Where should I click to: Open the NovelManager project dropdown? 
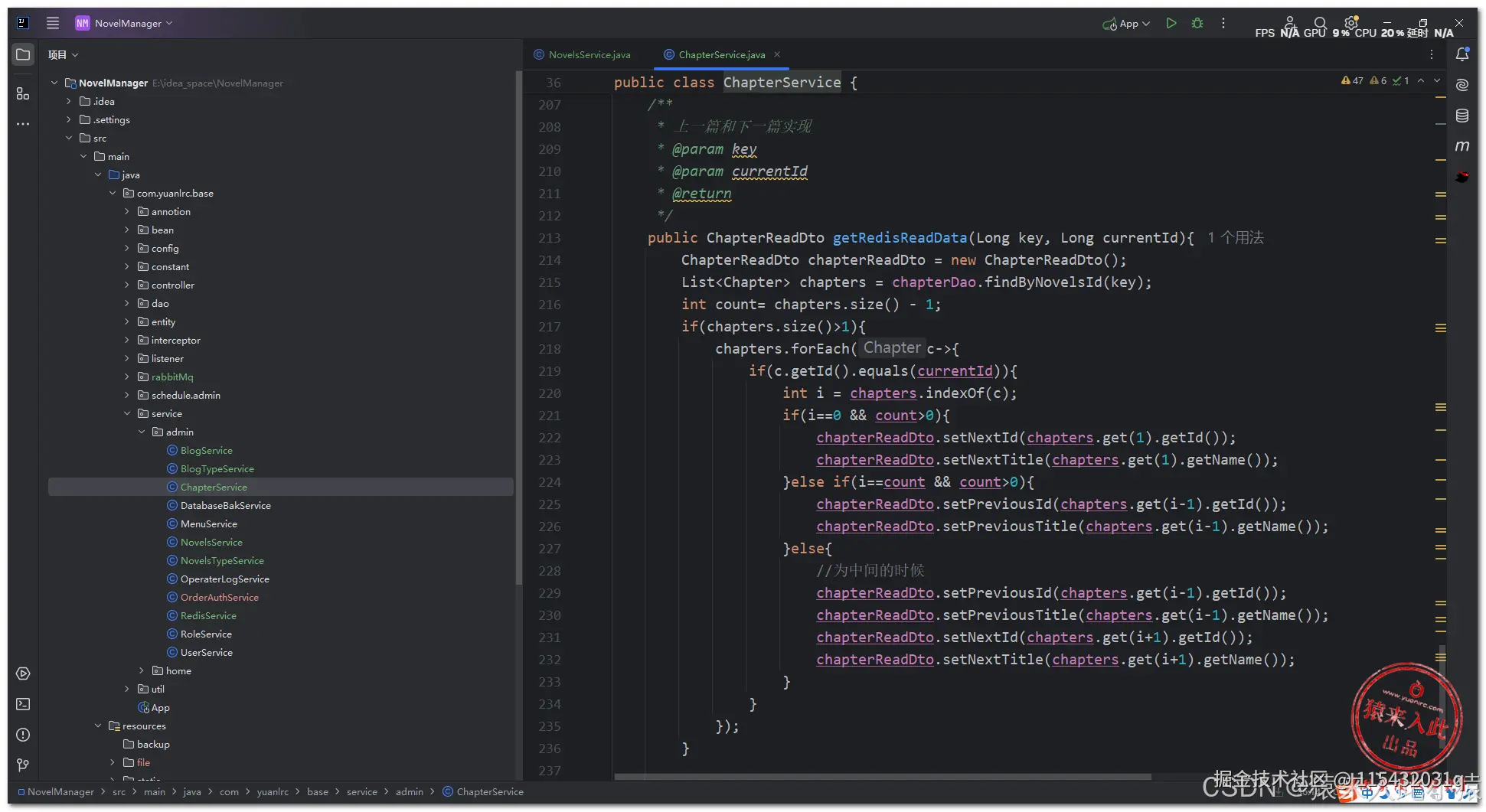[x=124, y=23]
